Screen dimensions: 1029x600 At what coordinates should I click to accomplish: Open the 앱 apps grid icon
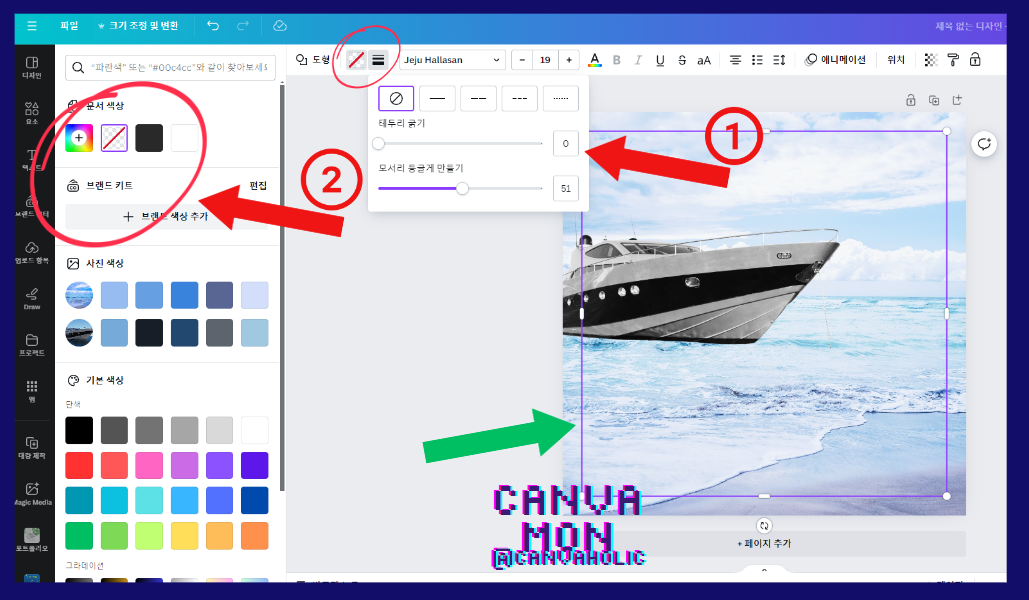click(x=32, y=390)
